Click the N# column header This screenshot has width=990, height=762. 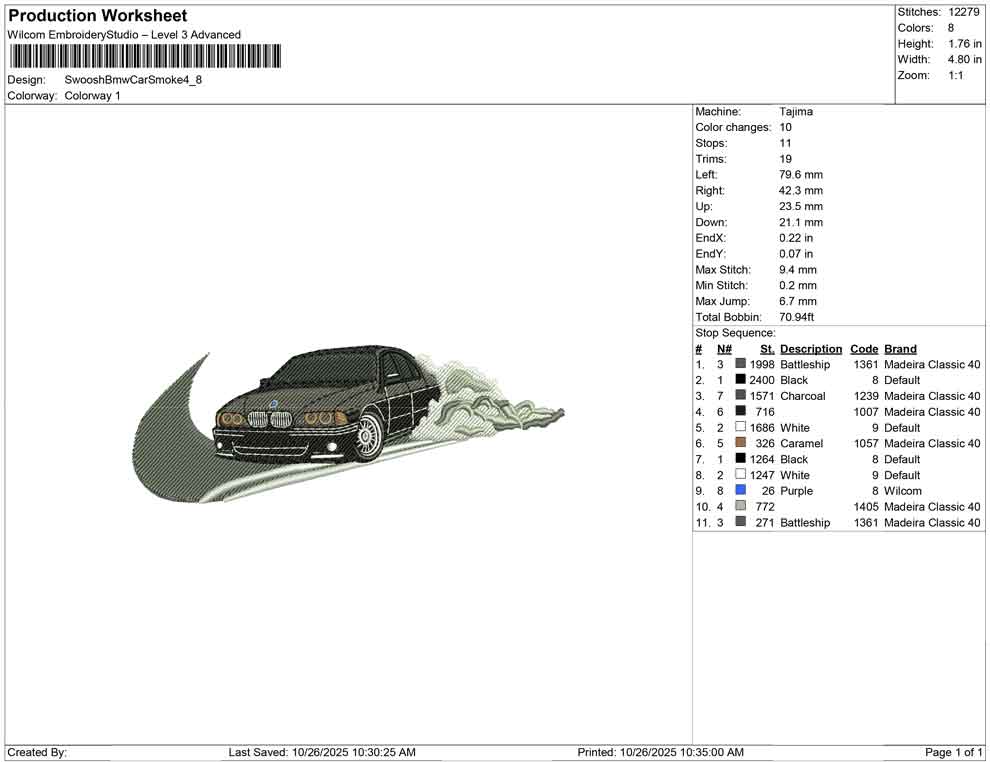coord(724,349)
